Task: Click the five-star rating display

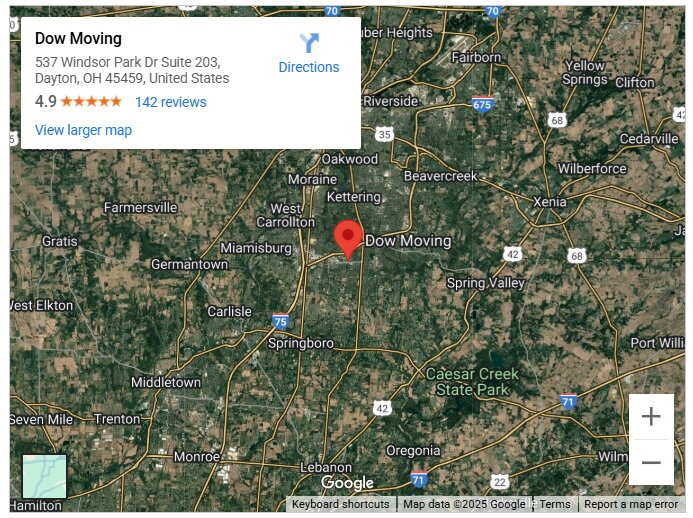Action: (x=91, y=102)
